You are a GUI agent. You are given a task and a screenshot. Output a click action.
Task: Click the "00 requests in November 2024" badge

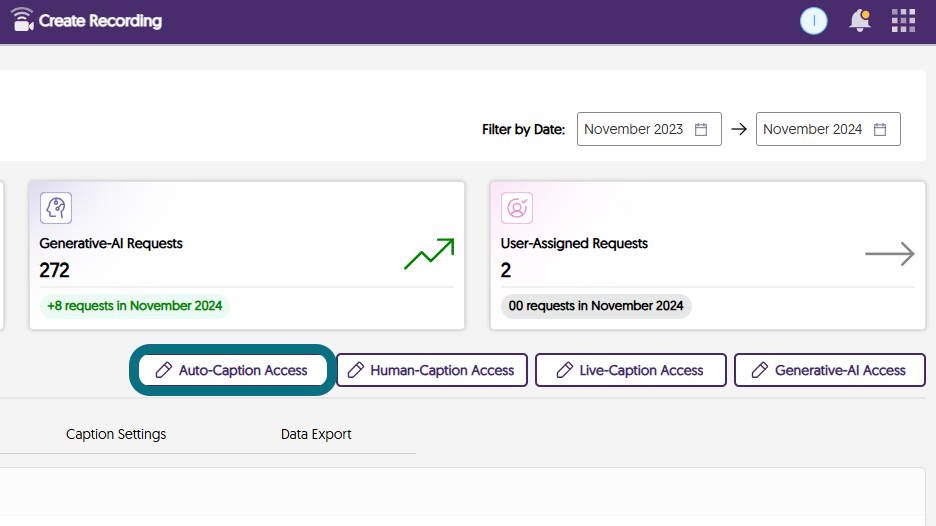pos(596,306)
